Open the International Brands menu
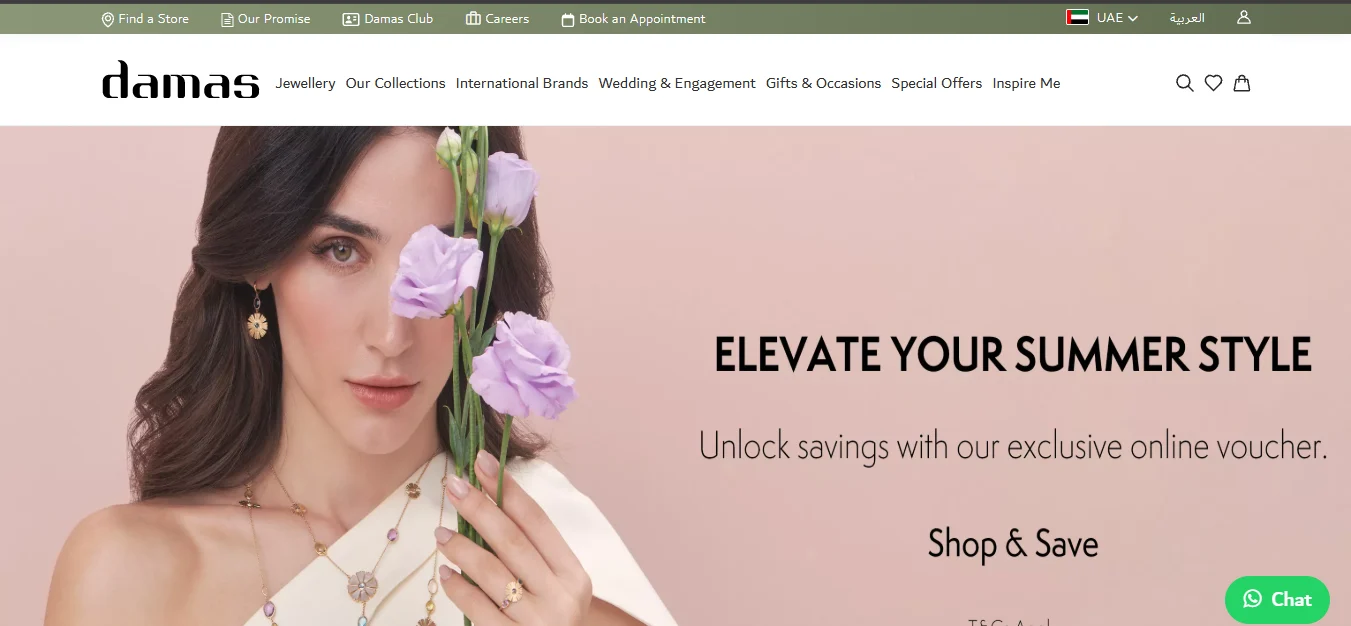The image size is (1351, 626). (522, 83)
